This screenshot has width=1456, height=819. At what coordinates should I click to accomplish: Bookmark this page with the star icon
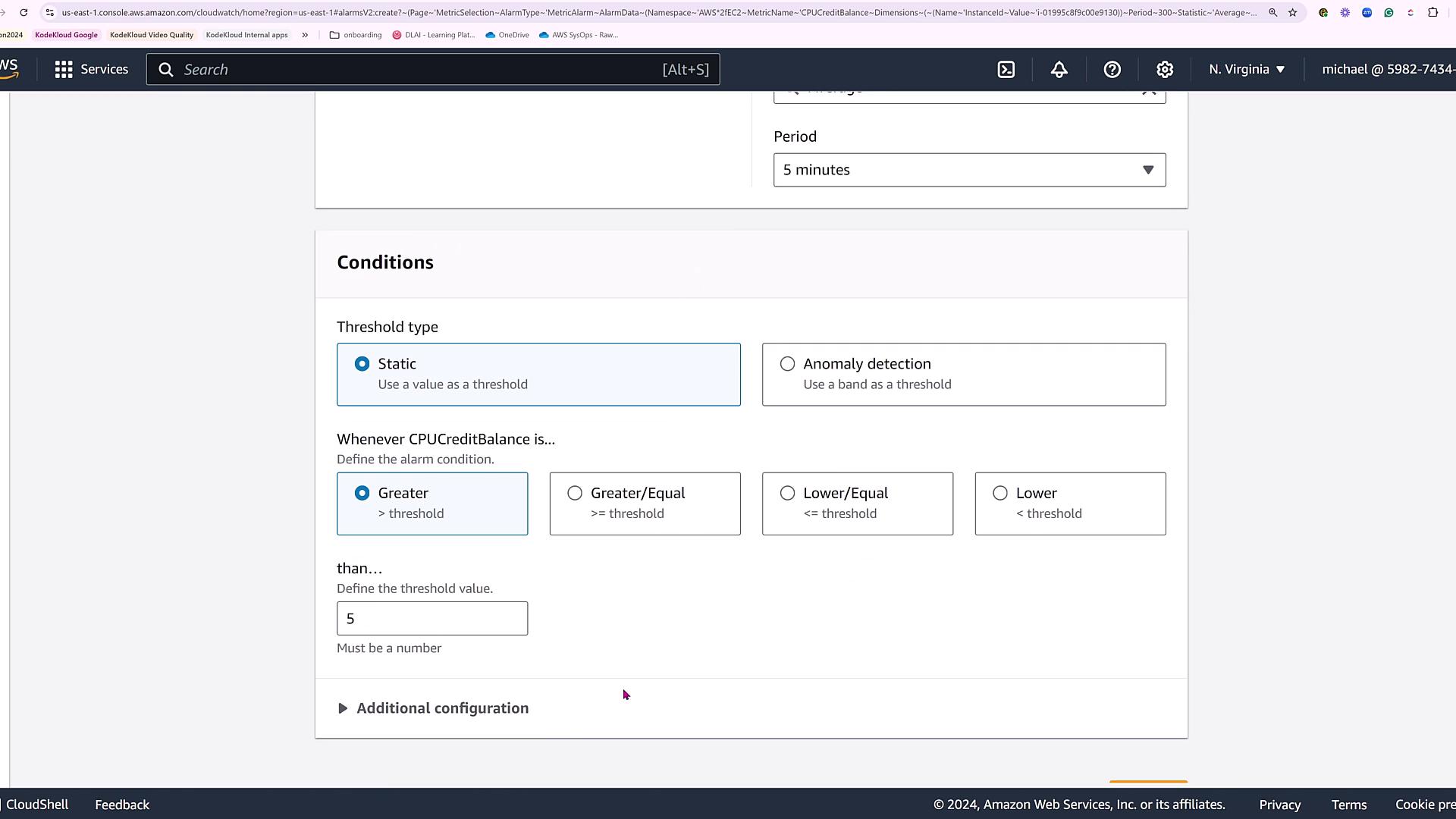tap(1293, 13)
